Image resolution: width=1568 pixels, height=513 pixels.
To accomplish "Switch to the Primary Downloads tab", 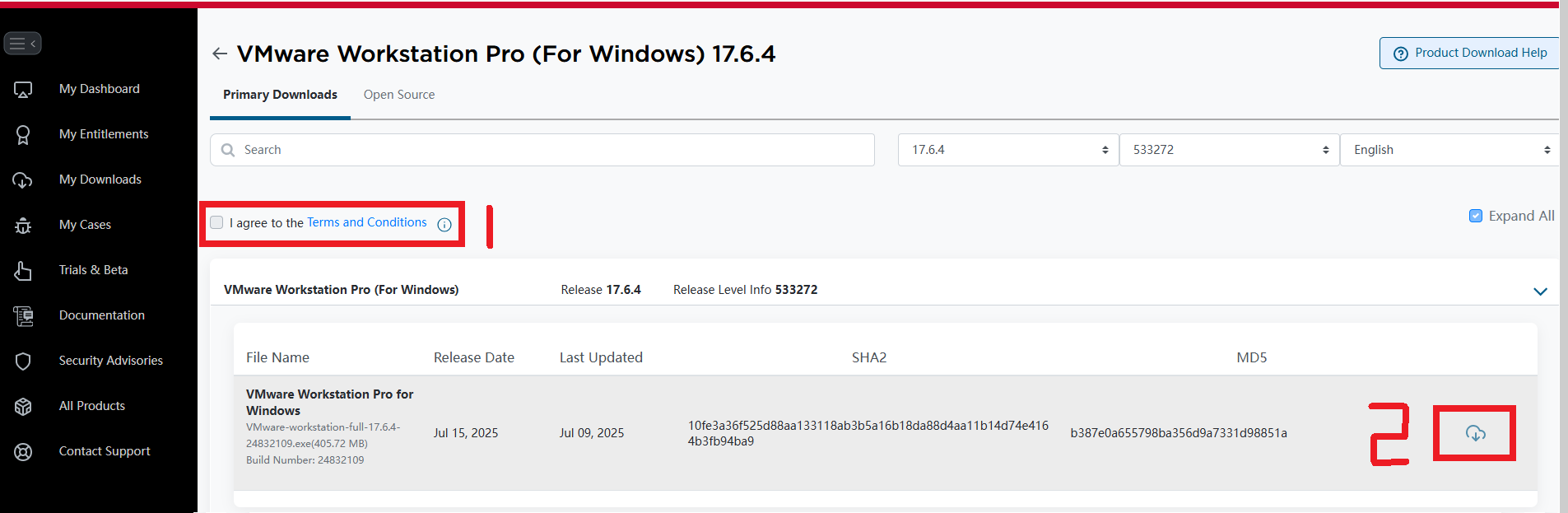I will tap(280, 95).
